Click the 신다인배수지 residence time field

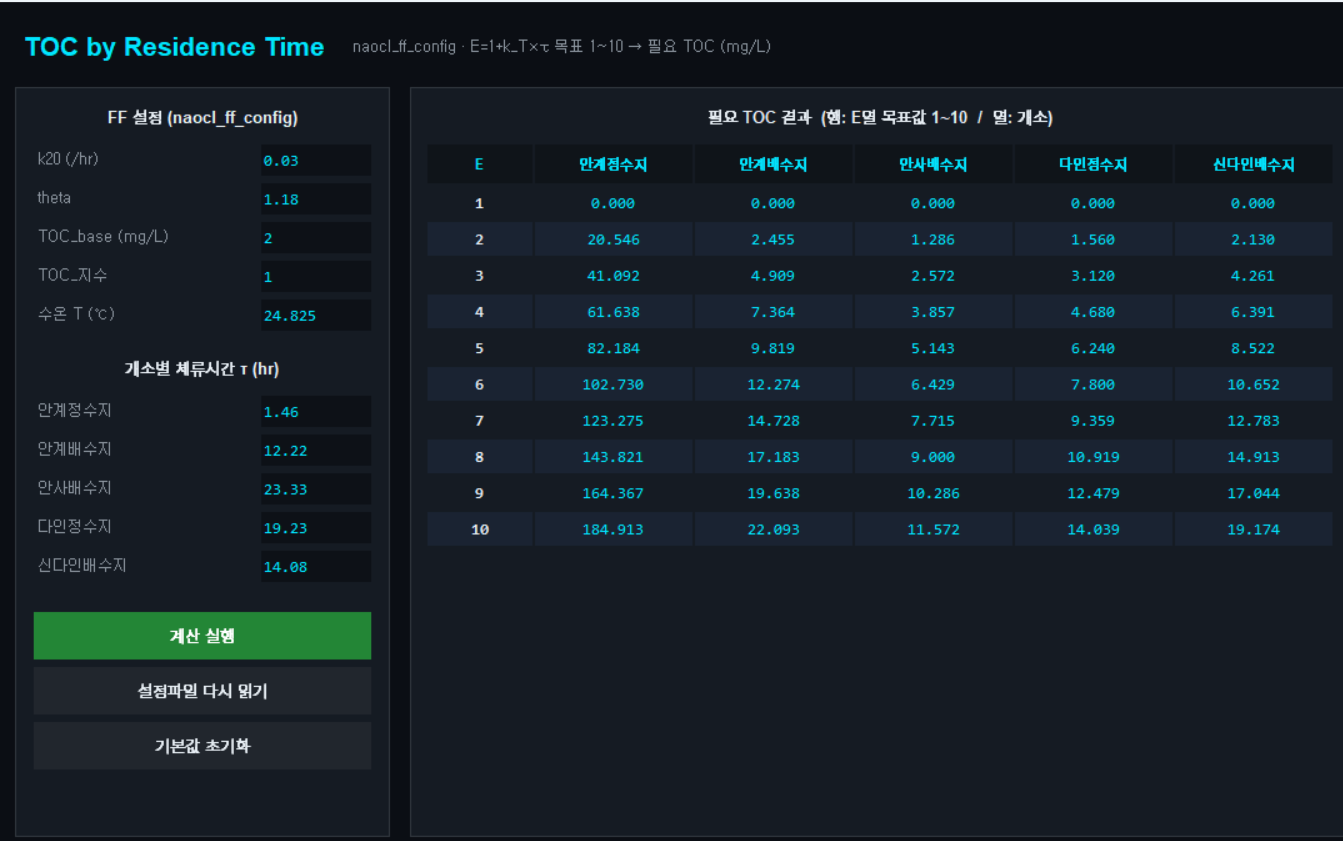316,566
